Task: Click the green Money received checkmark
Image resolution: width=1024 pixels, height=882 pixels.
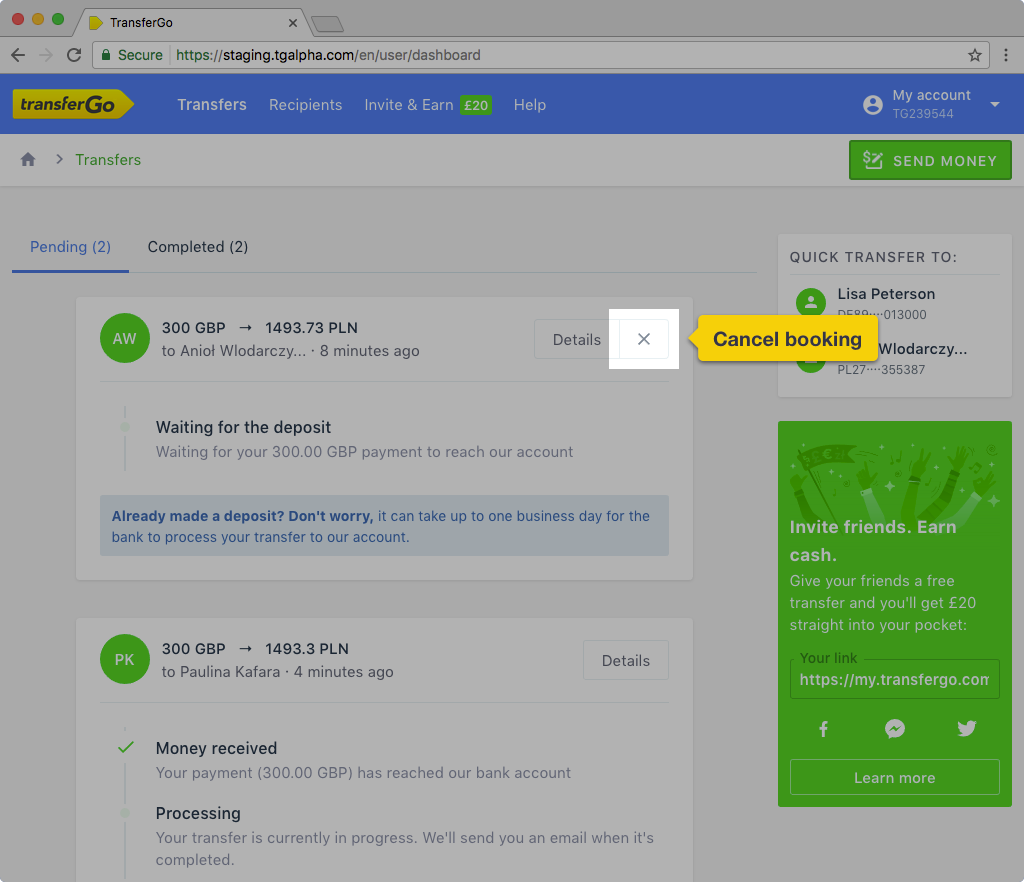Action: pos(125,747)
